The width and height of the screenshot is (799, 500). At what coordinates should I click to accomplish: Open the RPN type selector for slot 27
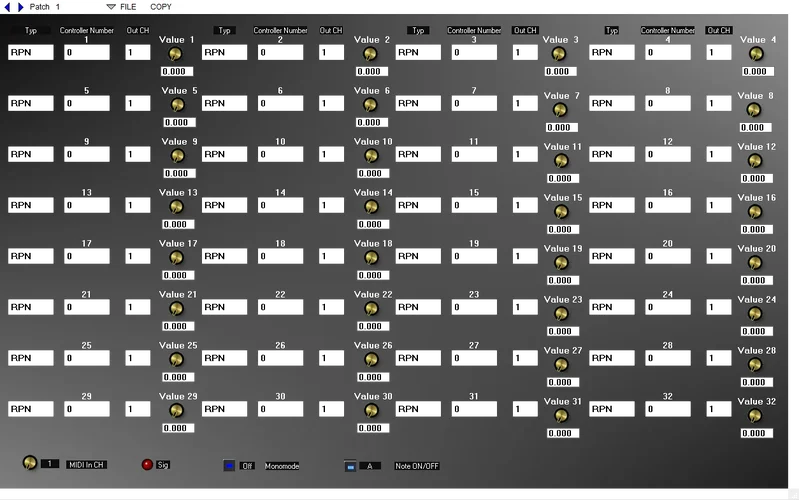(x=418, y=358)
